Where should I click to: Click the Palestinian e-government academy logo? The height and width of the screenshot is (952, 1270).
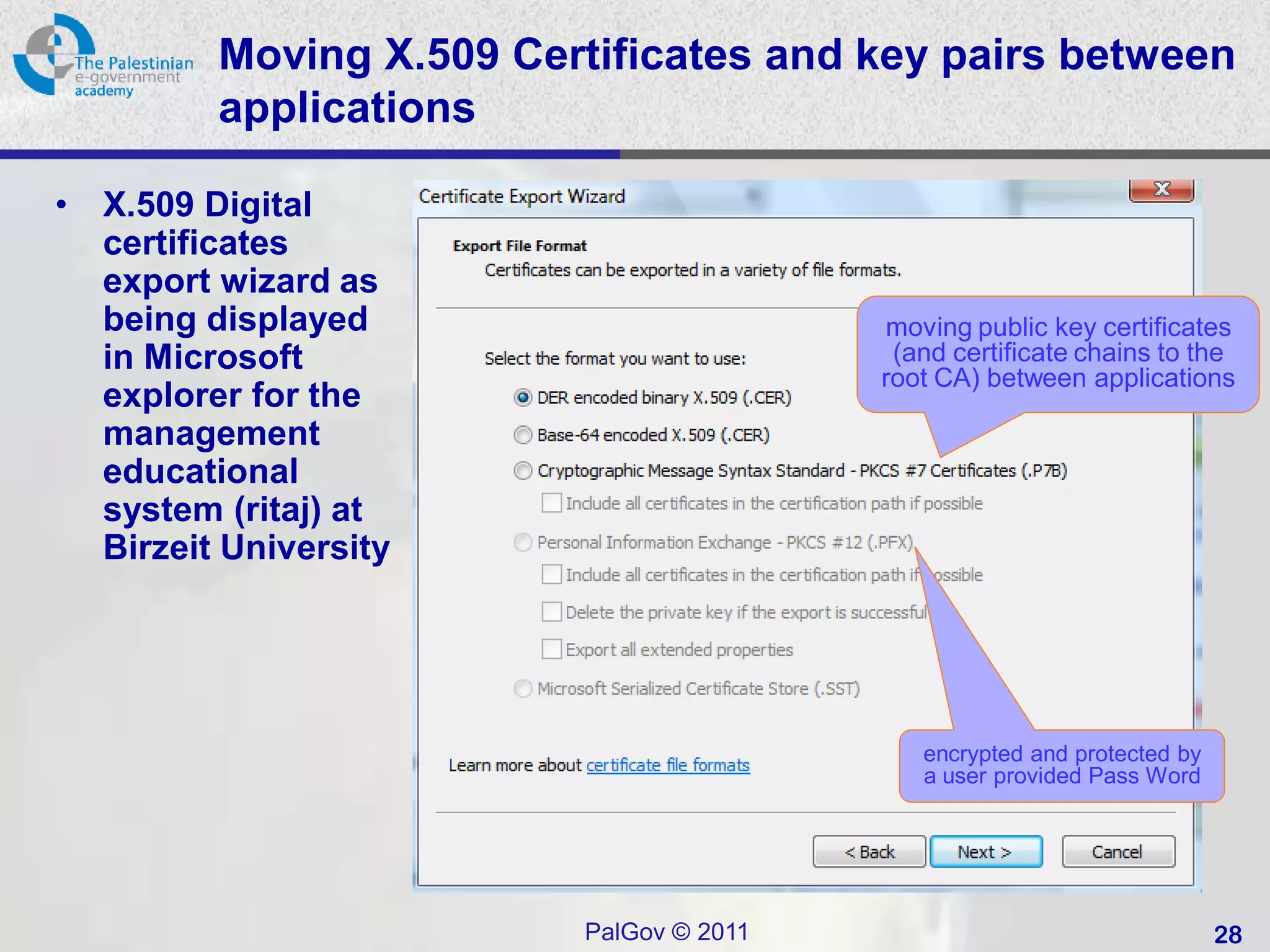102,56
